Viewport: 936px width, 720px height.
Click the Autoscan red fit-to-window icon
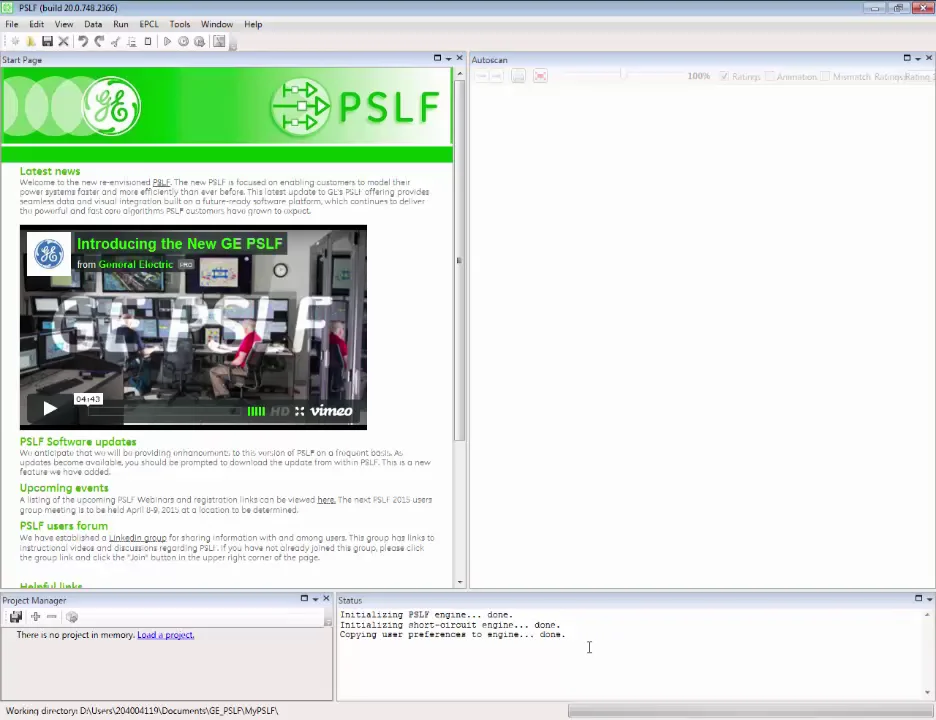[540, 76]
